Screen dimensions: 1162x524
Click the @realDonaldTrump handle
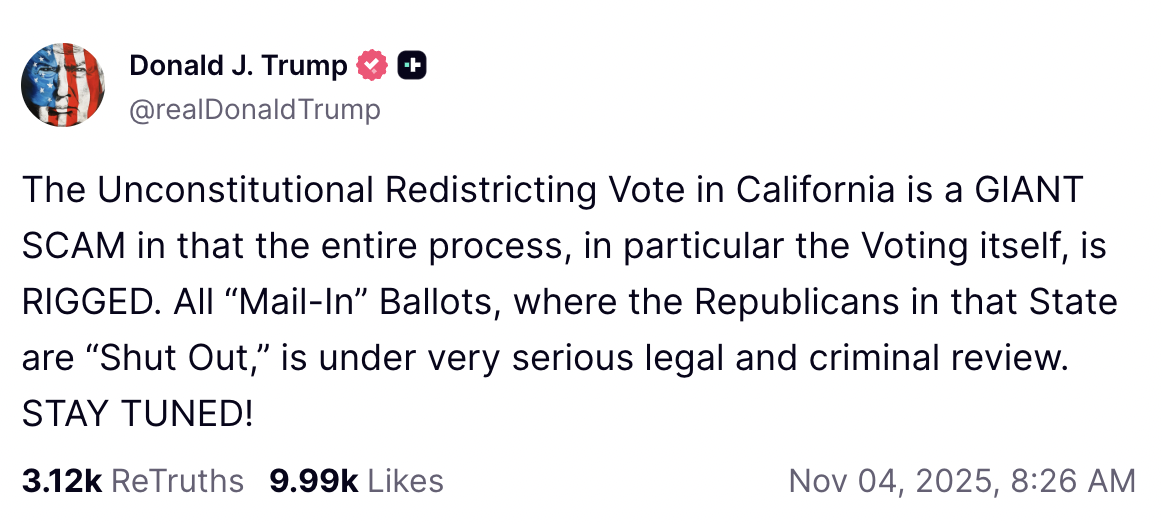pyautogui.click(x=255, y=108)
